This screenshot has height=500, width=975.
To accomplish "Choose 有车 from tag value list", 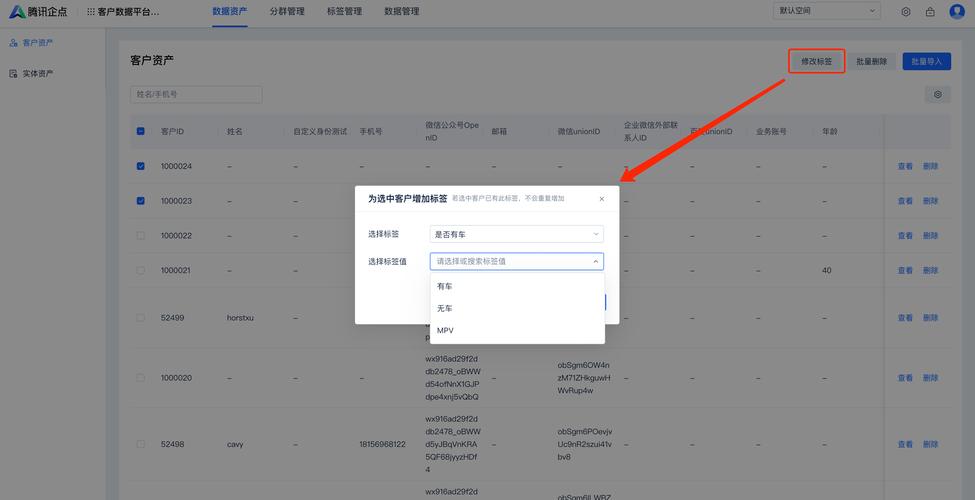I will [x=517, y=286].
